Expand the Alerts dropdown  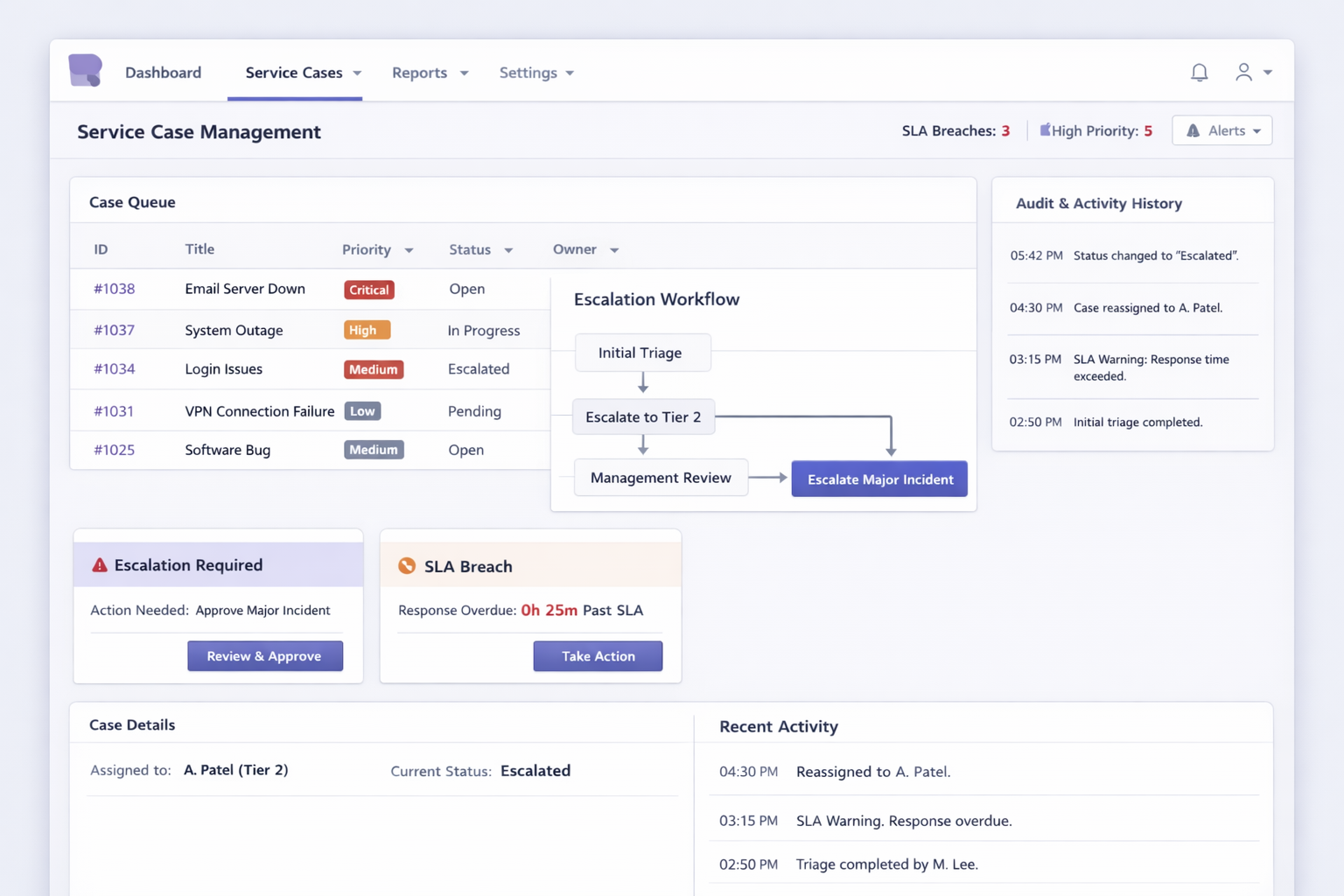click(x=1221, y=130)
